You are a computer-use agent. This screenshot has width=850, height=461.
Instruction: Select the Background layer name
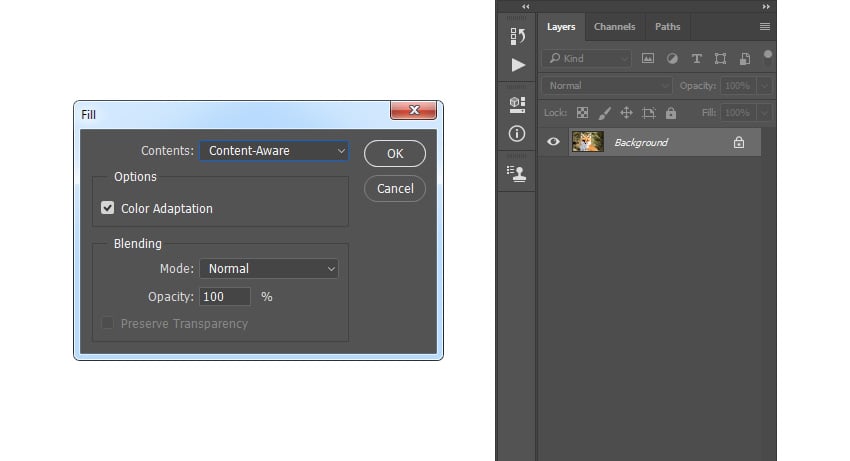(x=641, y=143)
